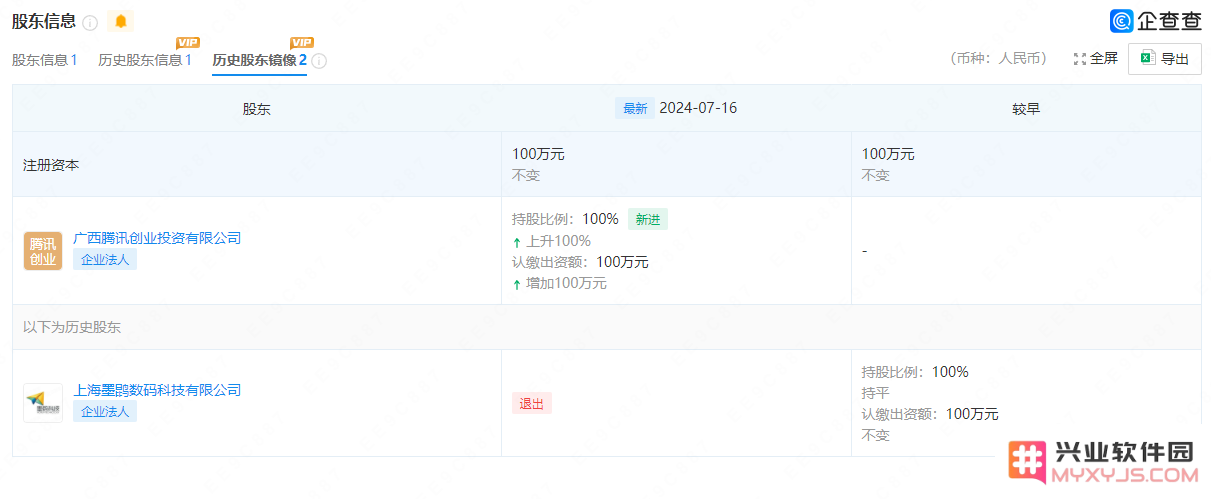
Task: Click the 最新 label next to 2024-07-16
Action: click(x=635, y=108)
